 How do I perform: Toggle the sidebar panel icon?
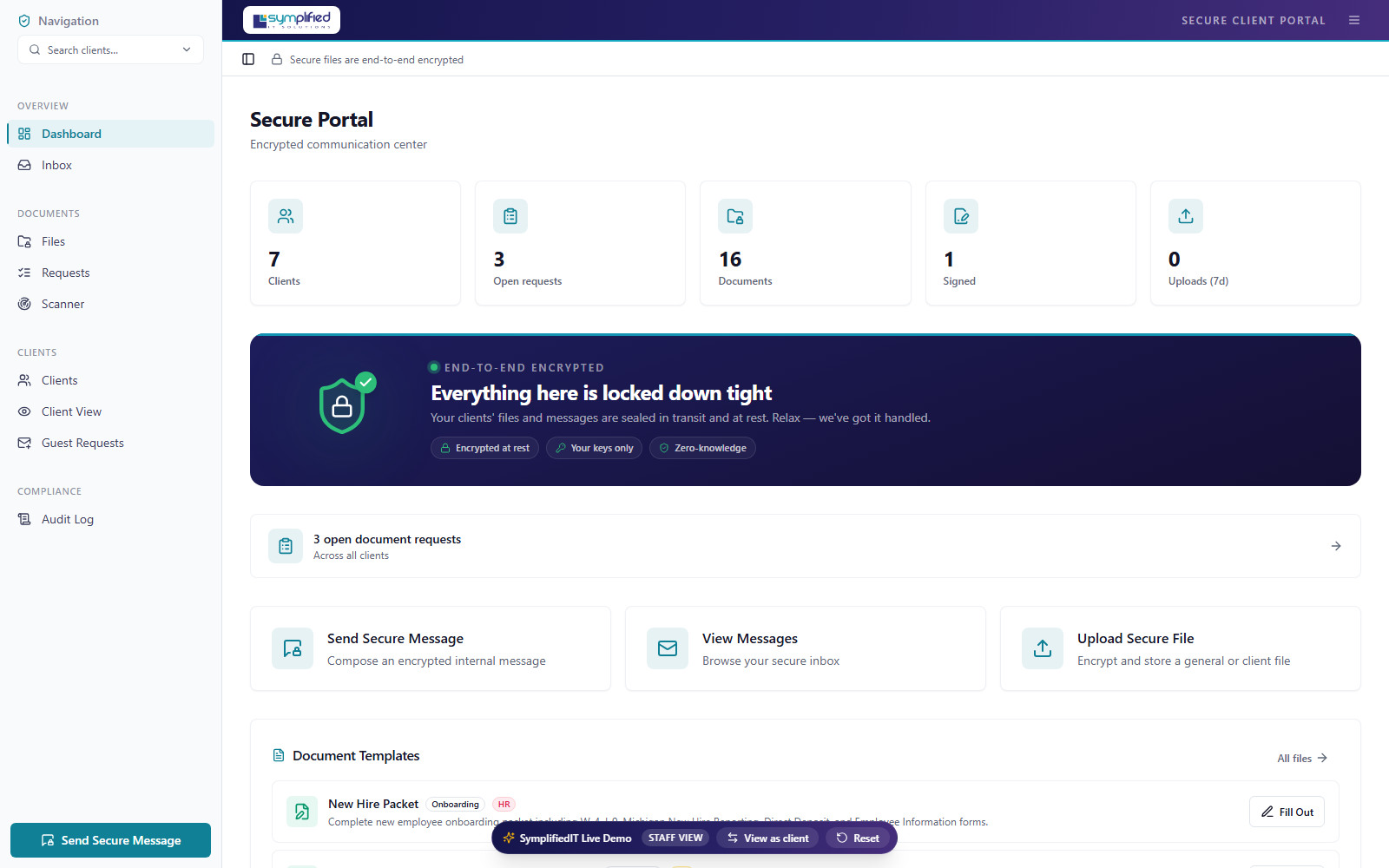pos(248,59)
